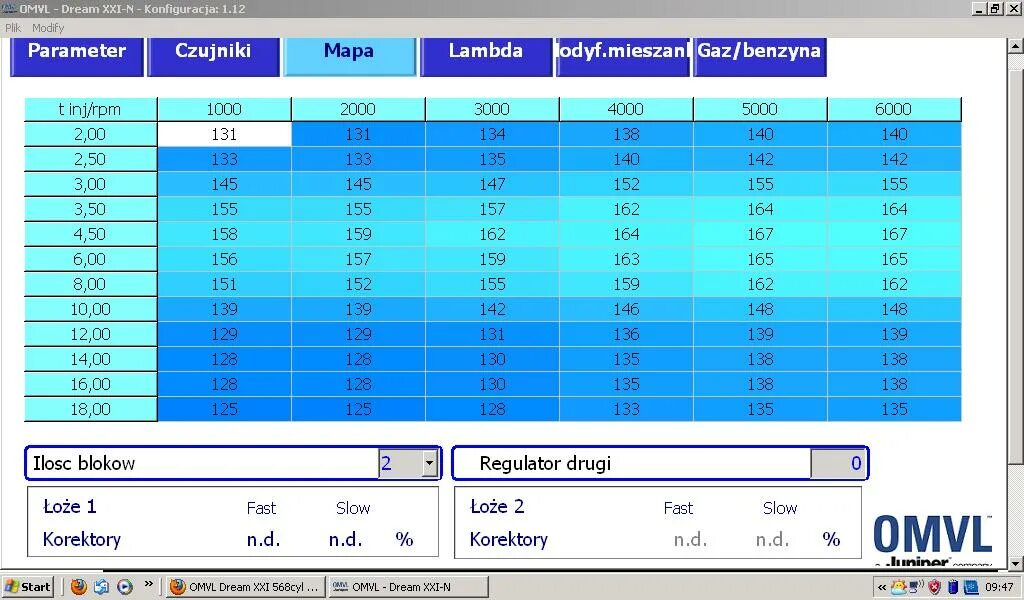Open Windows Media Player quick launch icon
The width and height of the screenshot is (1024, 600).
(x=125, y=586)
